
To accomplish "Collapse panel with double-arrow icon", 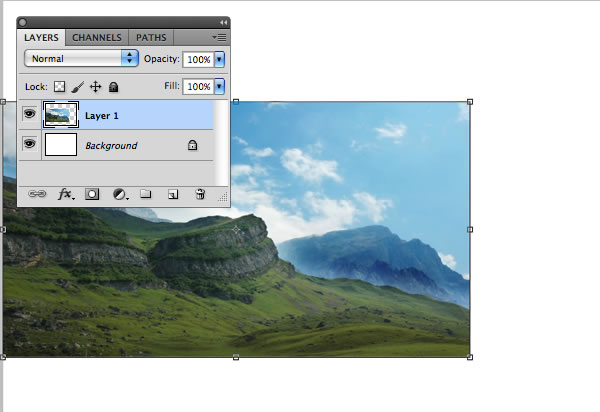I will click(x=223, y=23).
